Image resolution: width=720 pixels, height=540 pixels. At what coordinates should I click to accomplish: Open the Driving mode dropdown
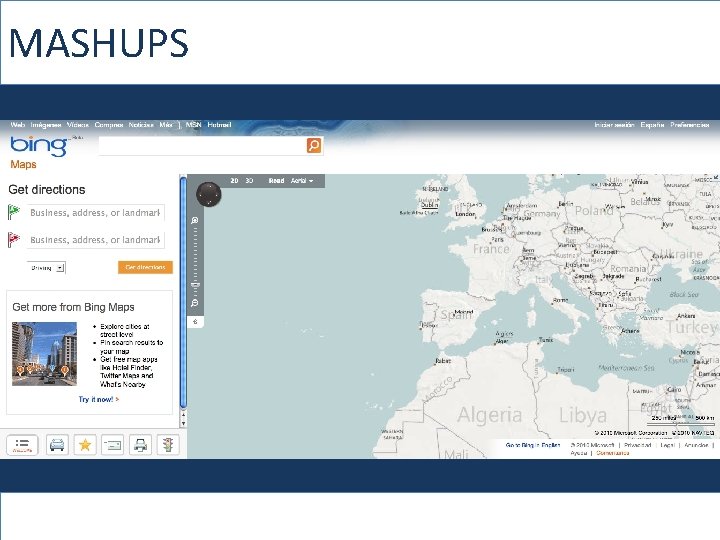coord(47,268)
